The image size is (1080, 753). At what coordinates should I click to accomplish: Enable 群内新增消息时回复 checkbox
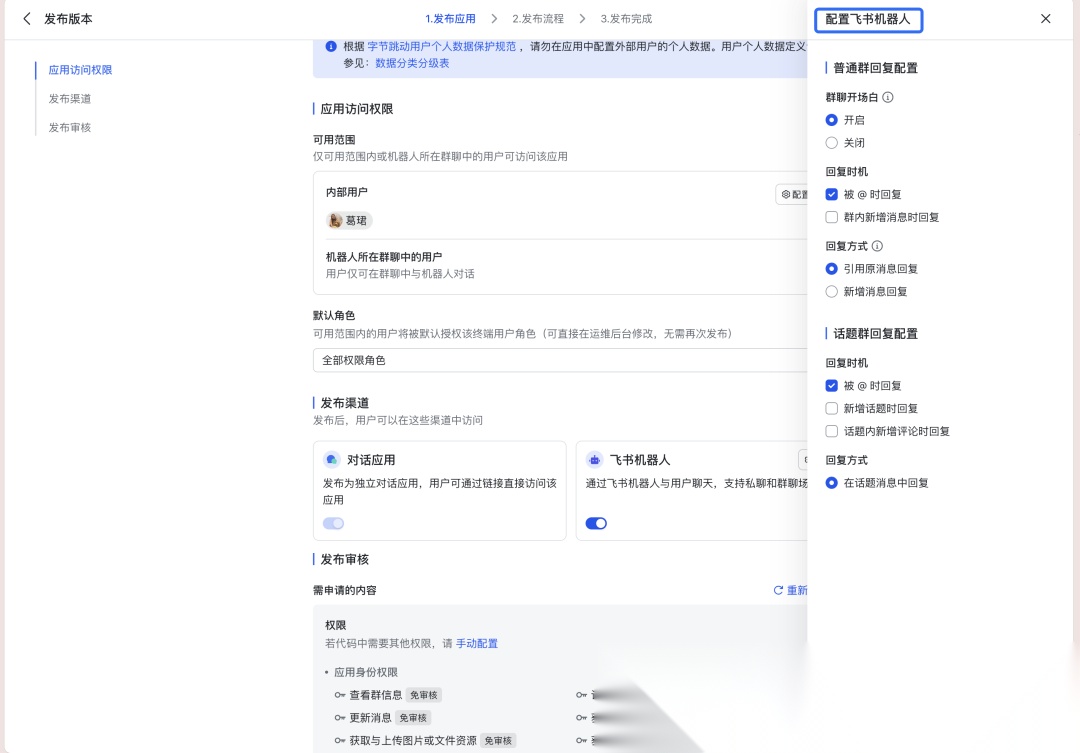(831, 217)
